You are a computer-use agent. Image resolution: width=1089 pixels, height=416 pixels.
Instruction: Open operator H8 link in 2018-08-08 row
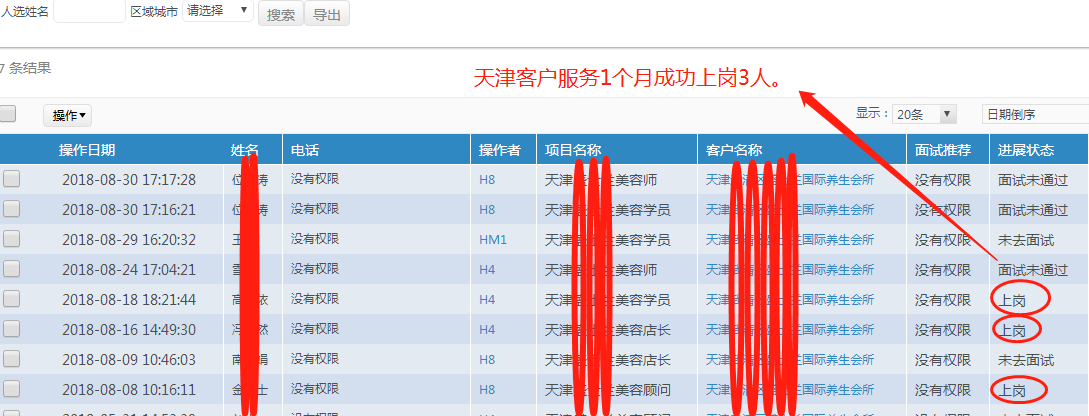tap(487, 390)
